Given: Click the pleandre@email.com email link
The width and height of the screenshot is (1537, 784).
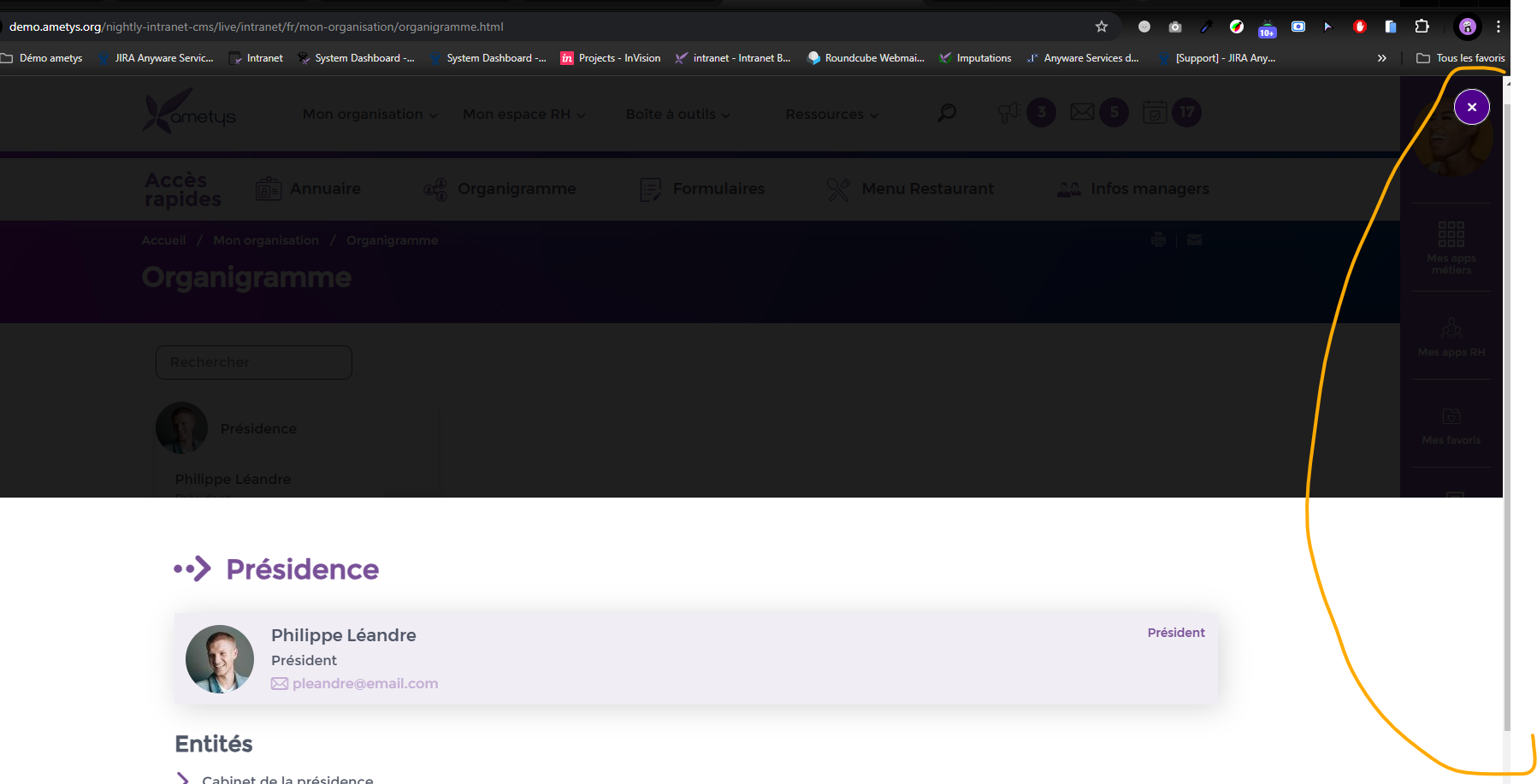Looking at the screenshot, I should point(364,683).
